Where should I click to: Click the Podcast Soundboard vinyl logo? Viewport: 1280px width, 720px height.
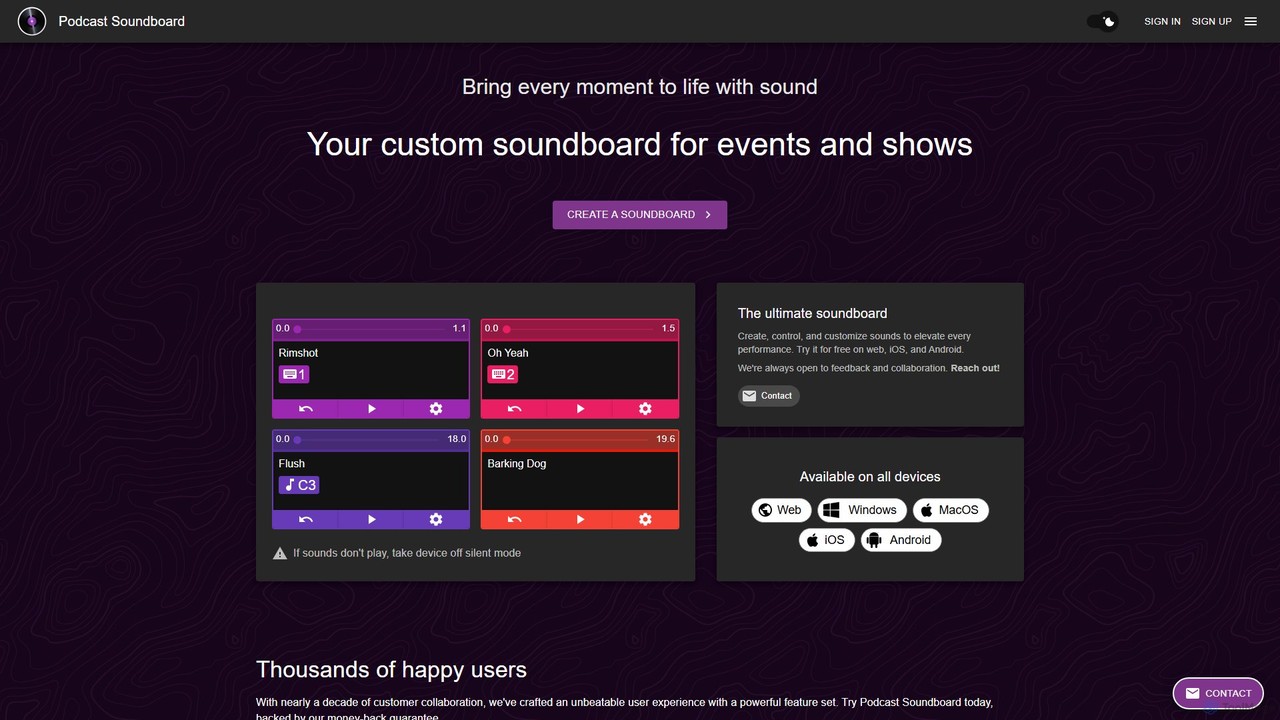pos(32,21)
